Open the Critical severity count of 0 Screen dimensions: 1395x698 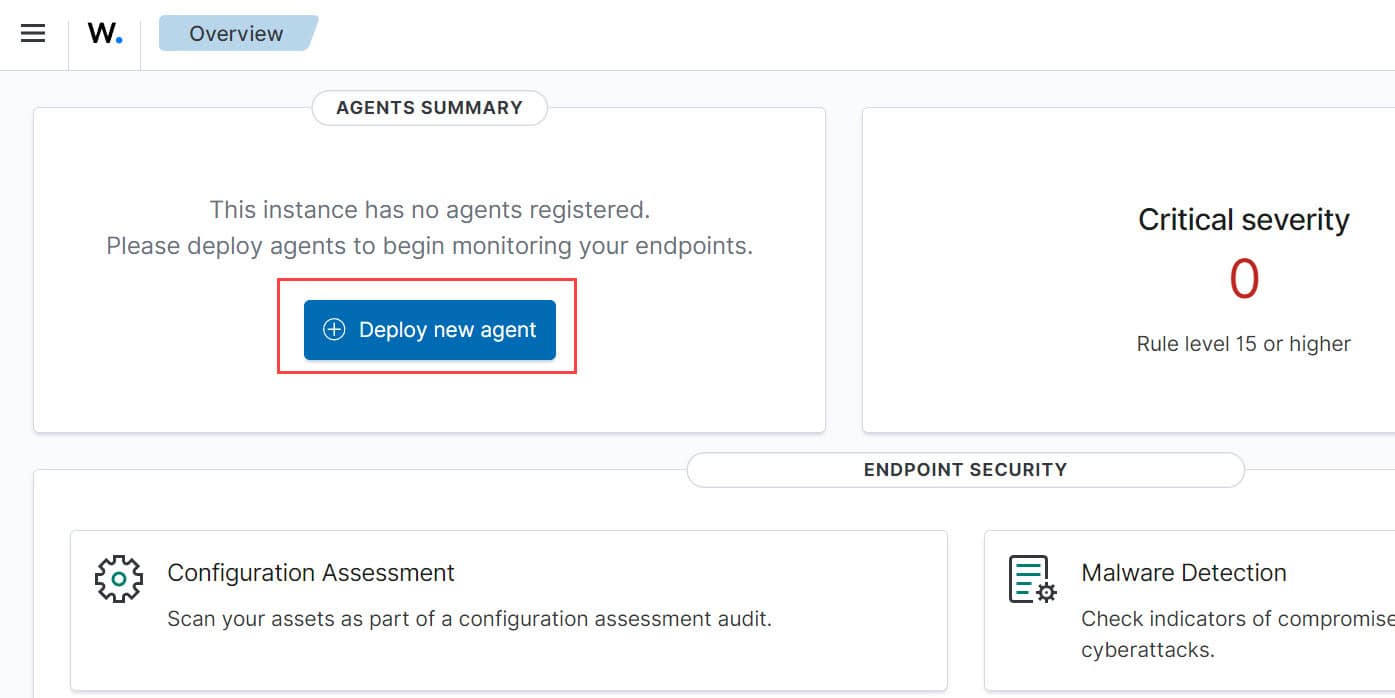tap(1244, 279)
